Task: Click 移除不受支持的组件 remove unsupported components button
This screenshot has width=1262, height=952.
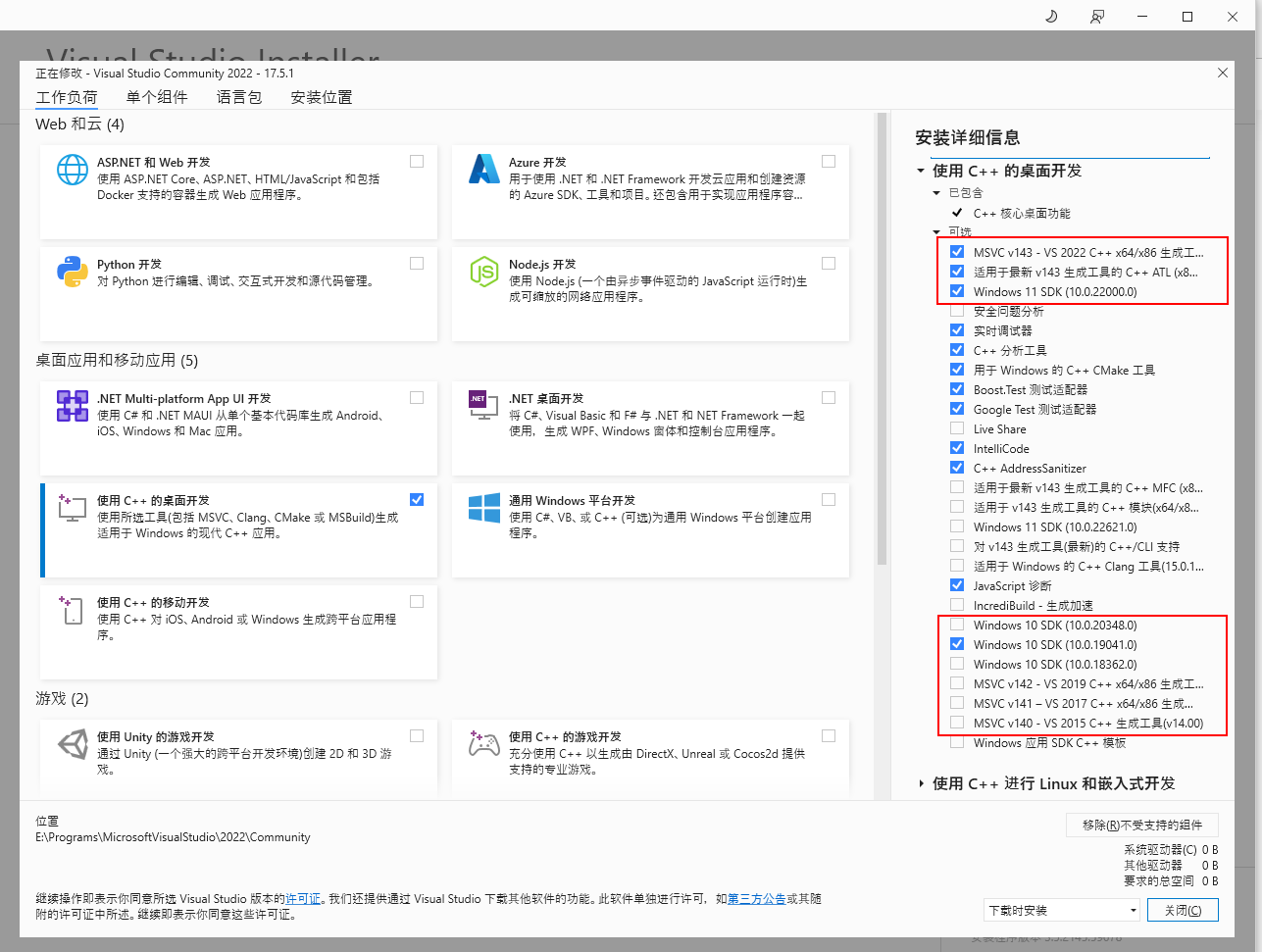Action: 1141,825
